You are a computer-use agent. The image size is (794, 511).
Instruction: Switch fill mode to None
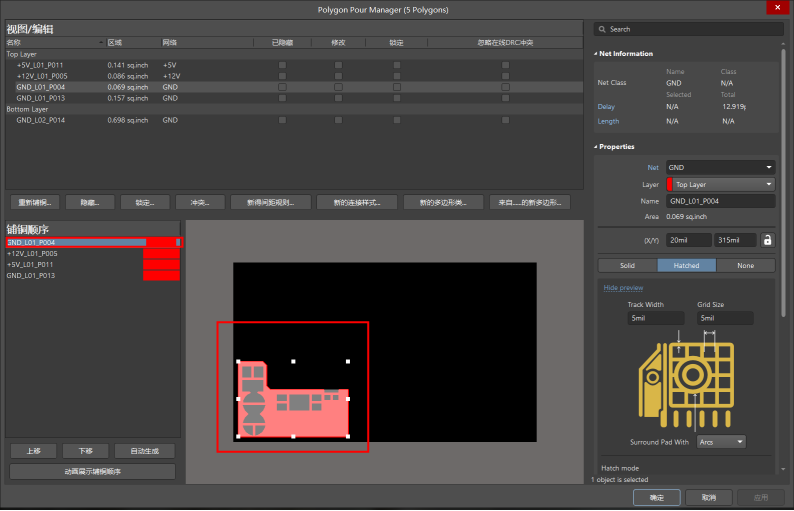pos(745,266)
